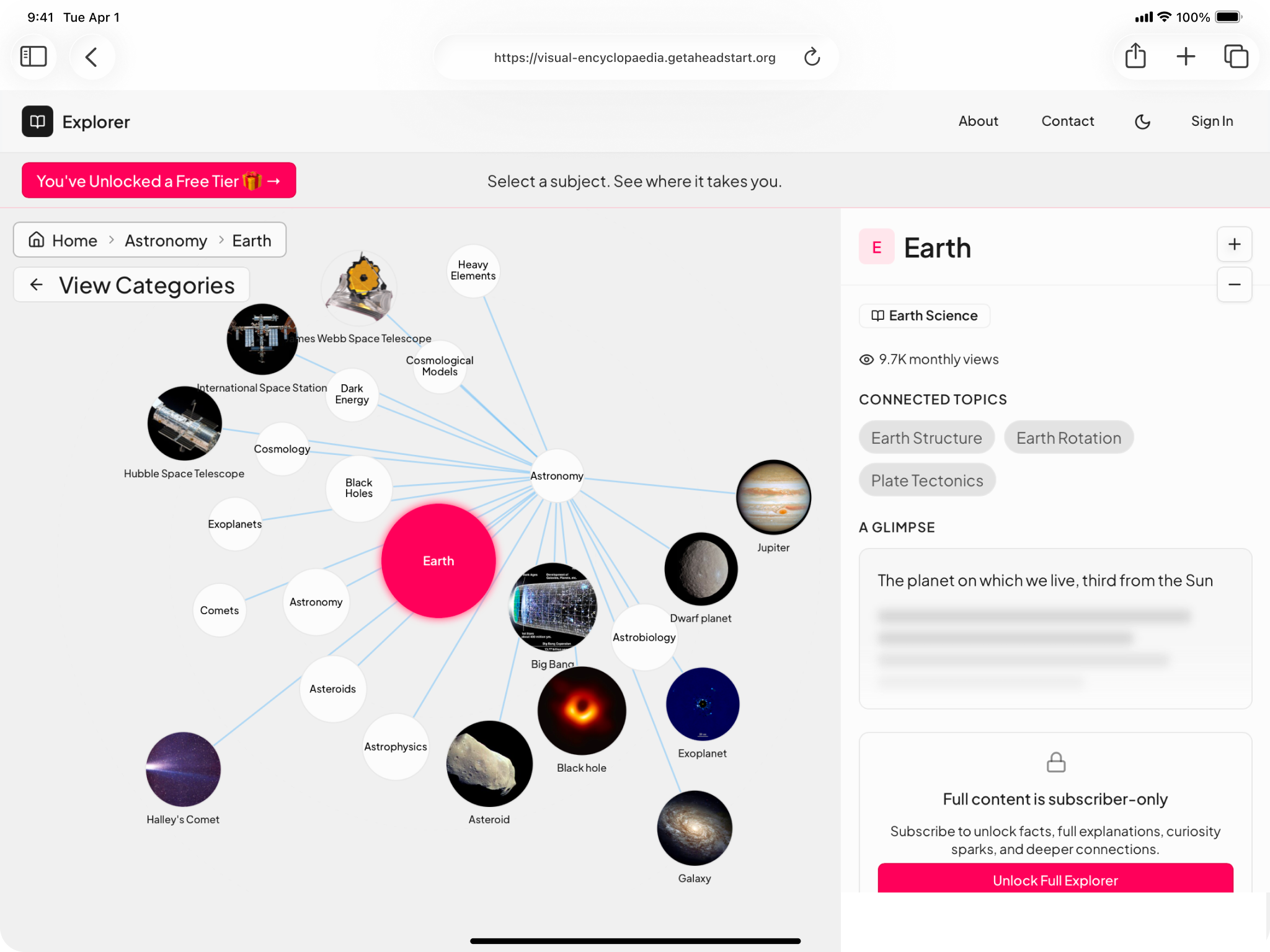Viewport: 1270px width, 952px height.
Task: Click the pink E badge beside the Earth title
Action: pyautogui.click(x=876, y=247)
